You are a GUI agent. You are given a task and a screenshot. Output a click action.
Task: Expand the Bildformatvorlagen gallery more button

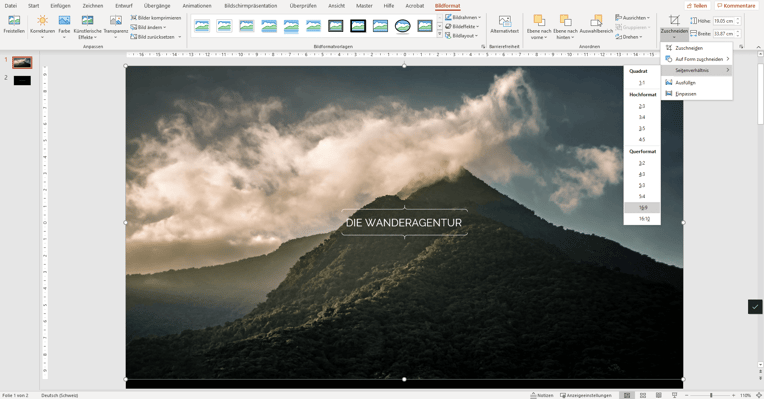[439, 35]
